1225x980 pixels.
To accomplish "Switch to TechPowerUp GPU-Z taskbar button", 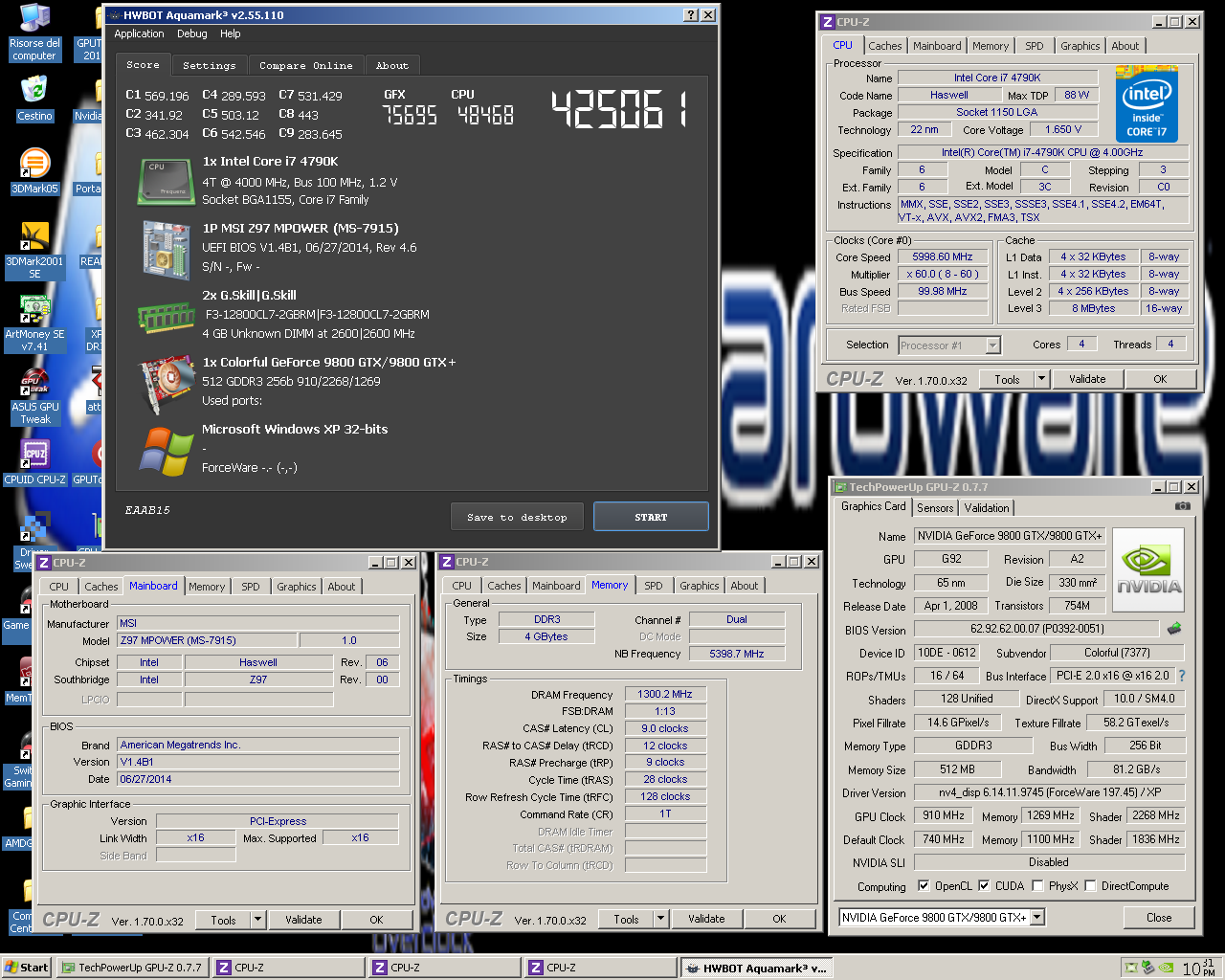I will tap(132, 968).
